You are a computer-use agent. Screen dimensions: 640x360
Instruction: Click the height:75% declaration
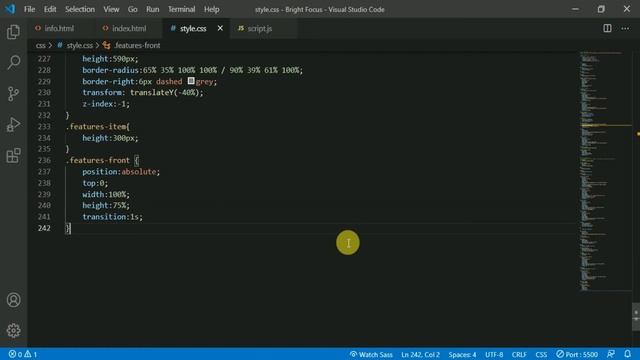[x=106, y=205]
